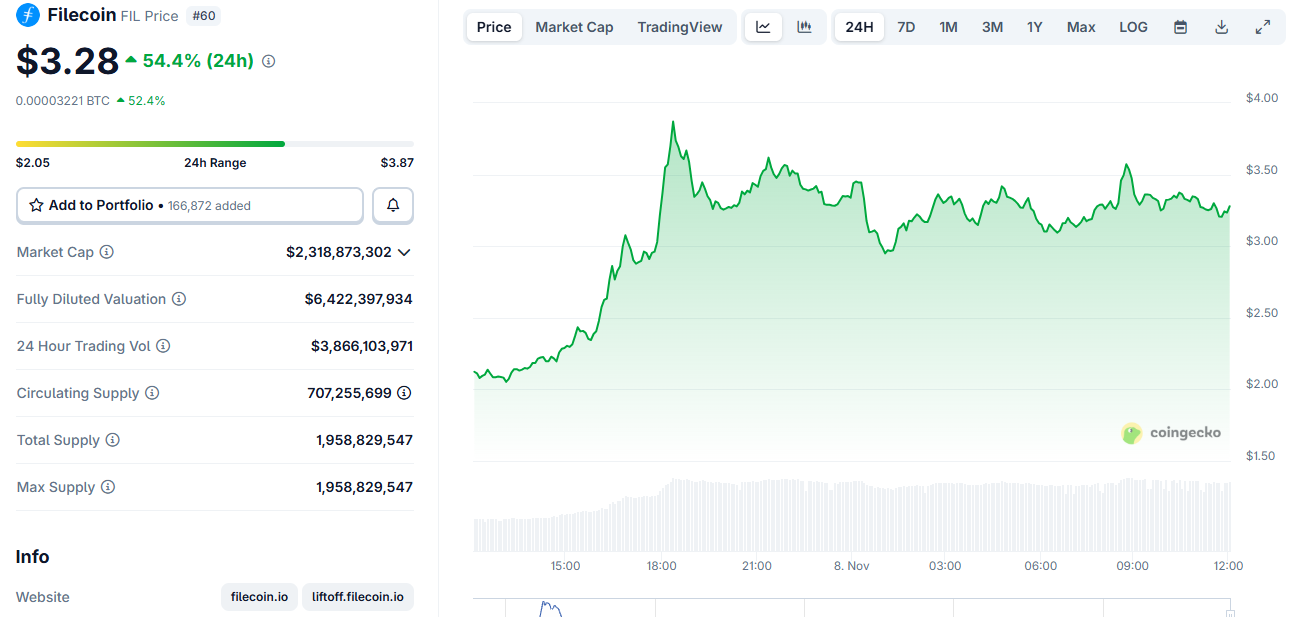Open the Market Cap chart tab
The height and width of the screenshot is (617, 1302).
click(574, 27)
